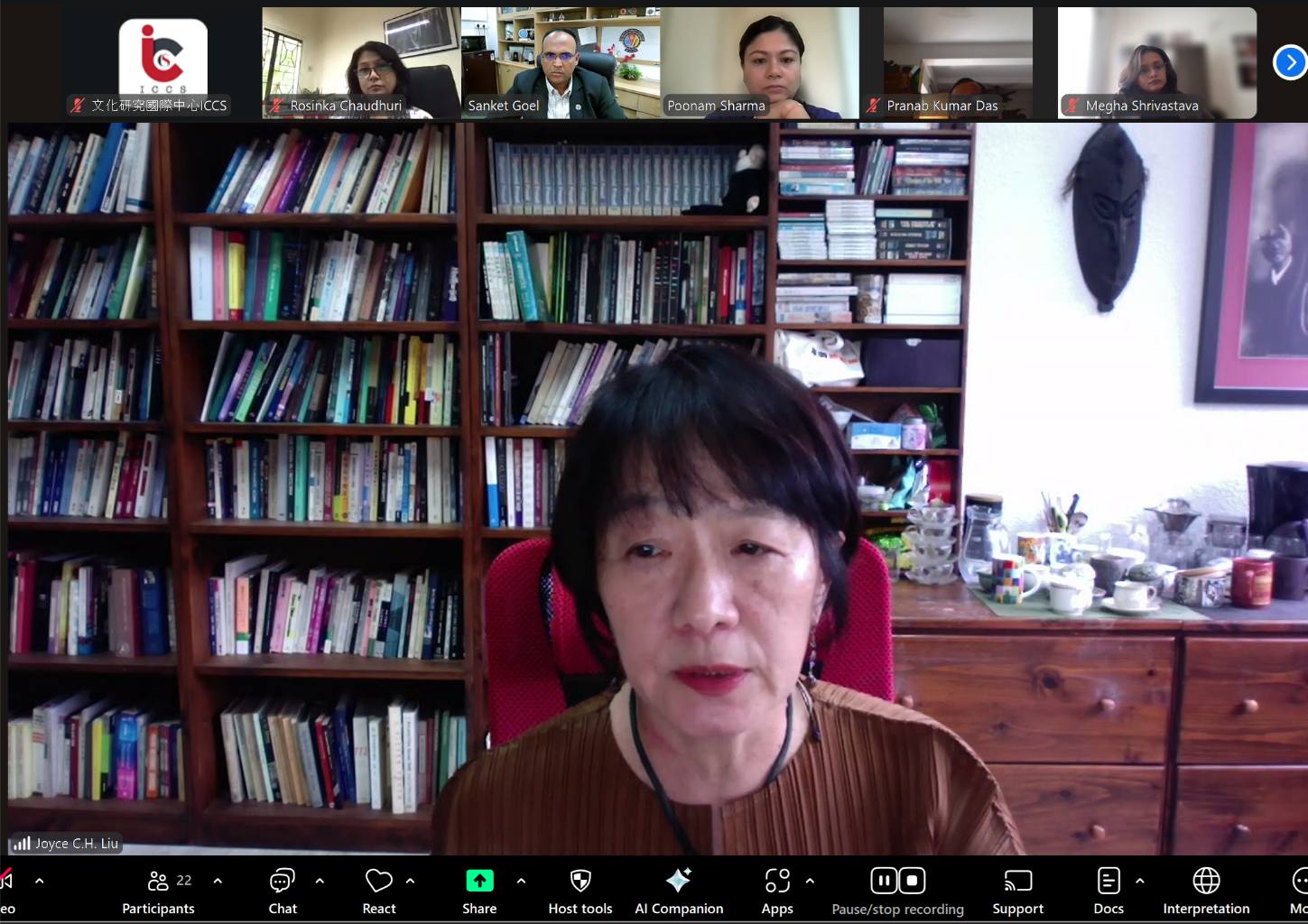Select Sanket Goel's video thumbnail
The width and height of the screenshot is (1308, 924).
pyautogui.click(x=560, y=63)
